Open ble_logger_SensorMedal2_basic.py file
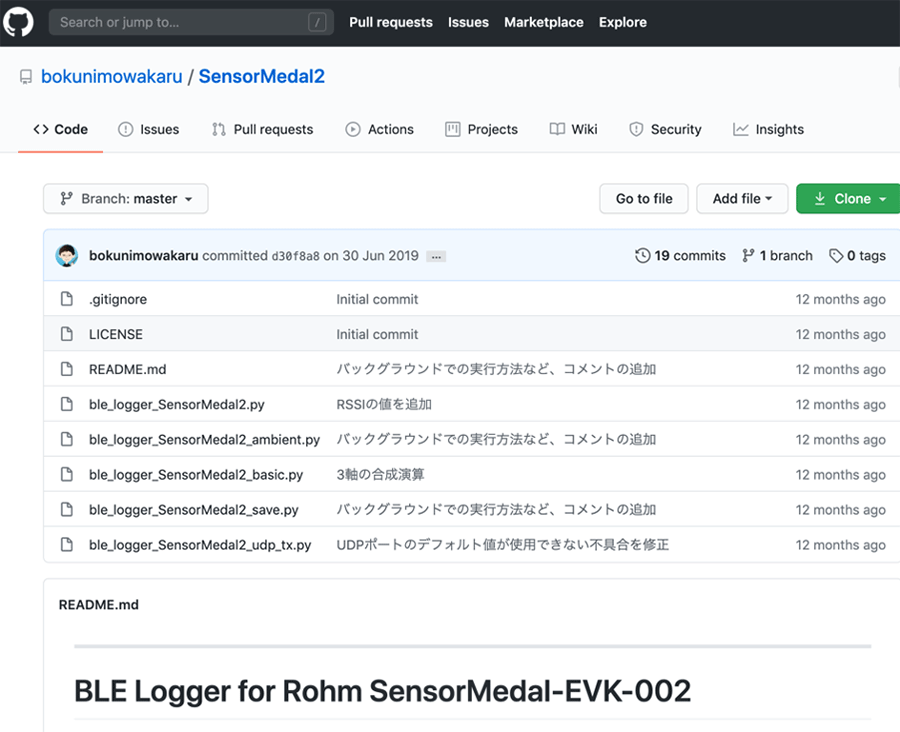 pos(196,475)
